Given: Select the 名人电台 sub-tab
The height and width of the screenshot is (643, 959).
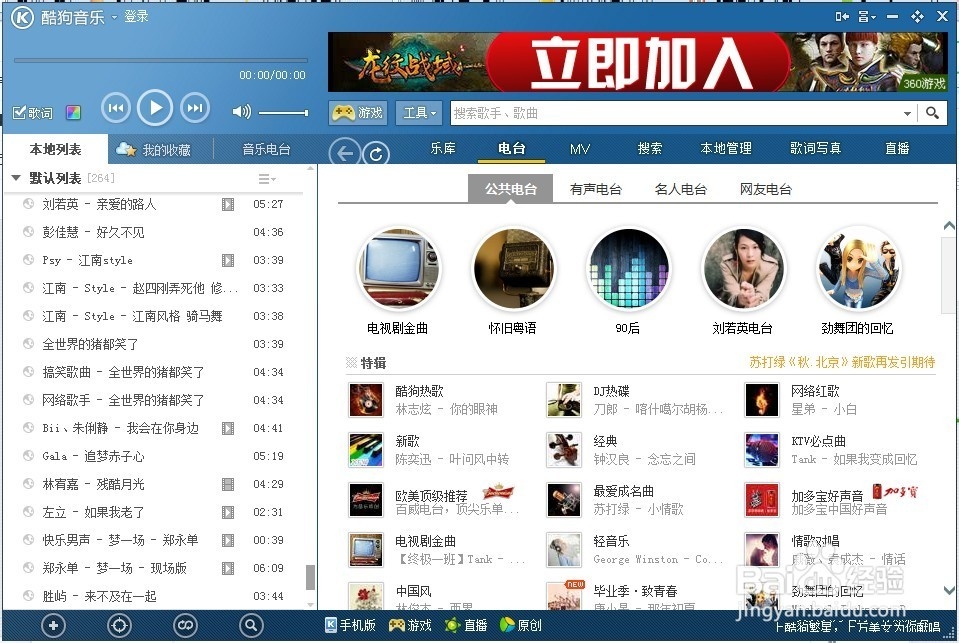Looking at the screenshot, I should point(681,189).
